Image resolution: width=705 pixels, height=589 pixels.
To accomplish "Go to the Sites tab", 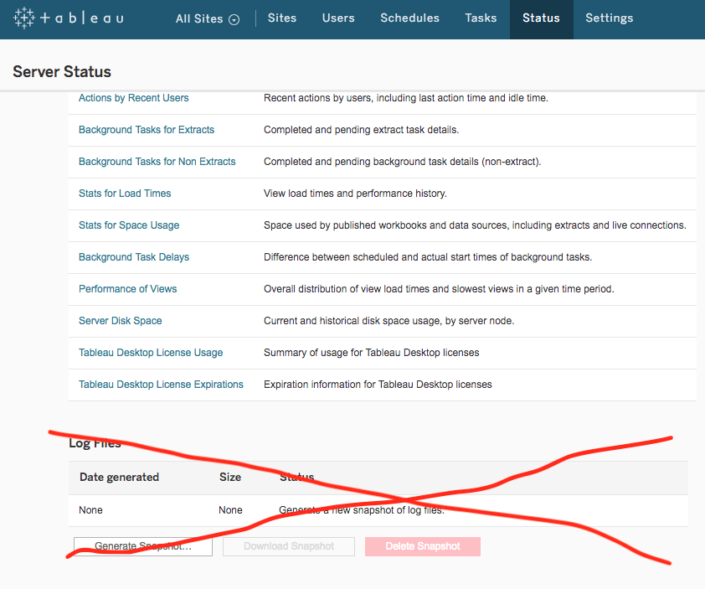I will [x=282, y=18].
